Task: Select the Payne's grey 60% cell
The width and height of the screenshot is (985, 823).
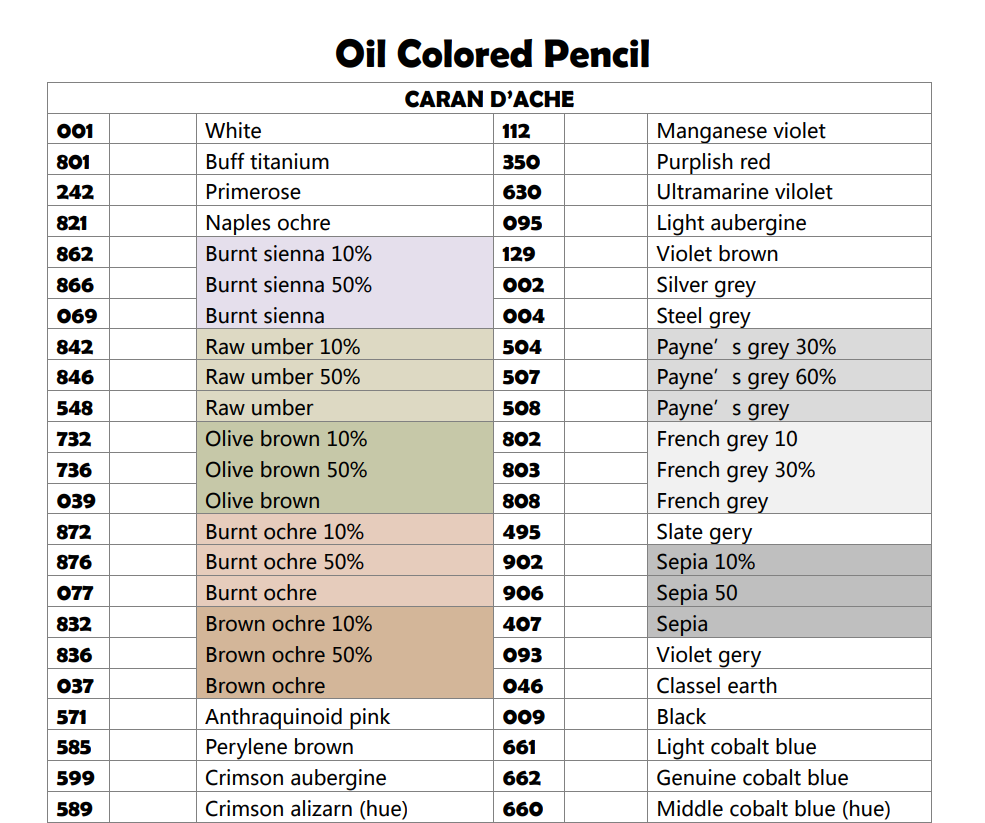Action: [789, 376]
